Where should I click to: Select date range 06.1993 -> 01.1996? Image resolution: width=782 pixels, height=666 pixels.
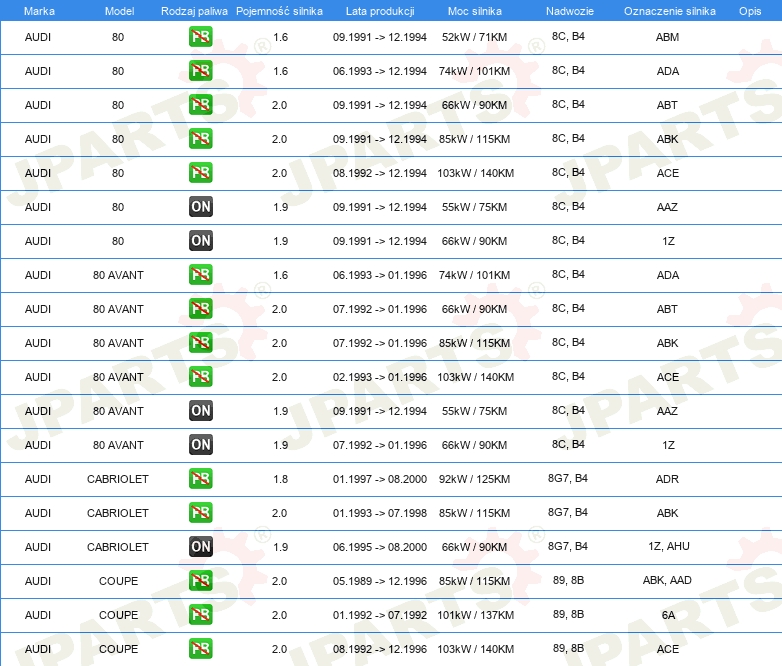tap(380, 275)
